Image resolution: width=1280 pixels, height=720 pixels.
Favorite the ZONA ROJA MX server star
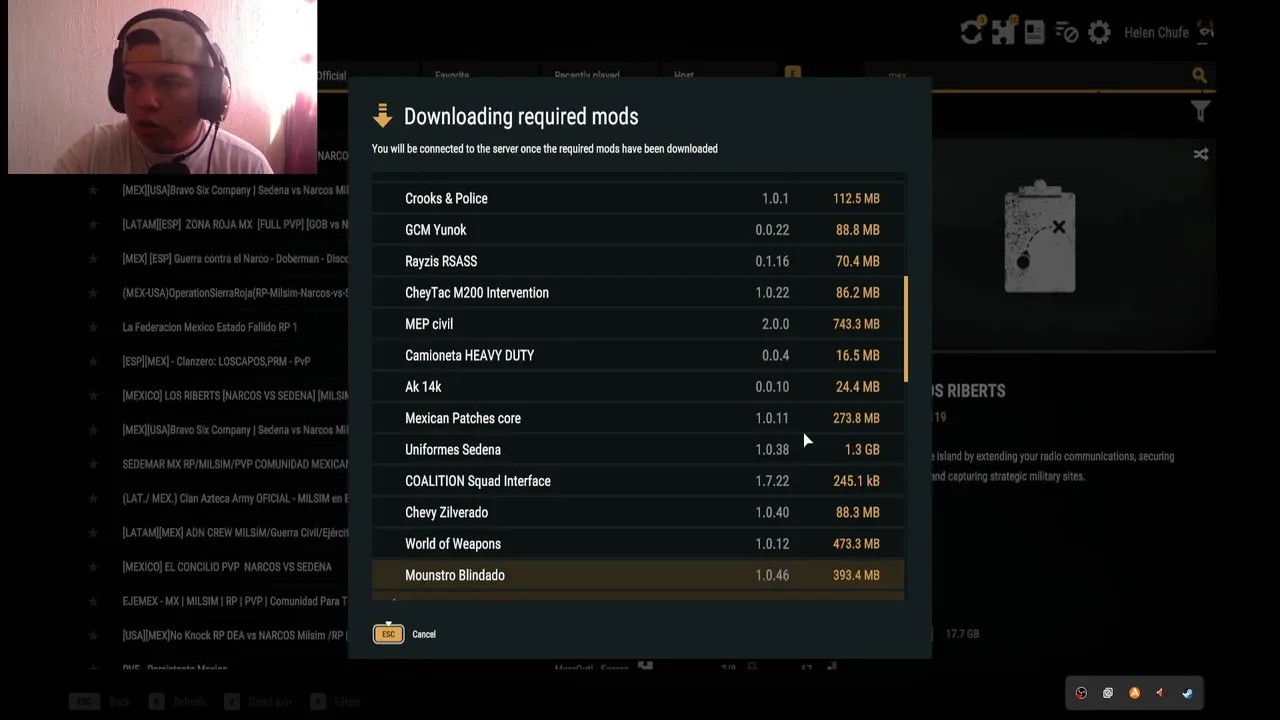[93, 224]
